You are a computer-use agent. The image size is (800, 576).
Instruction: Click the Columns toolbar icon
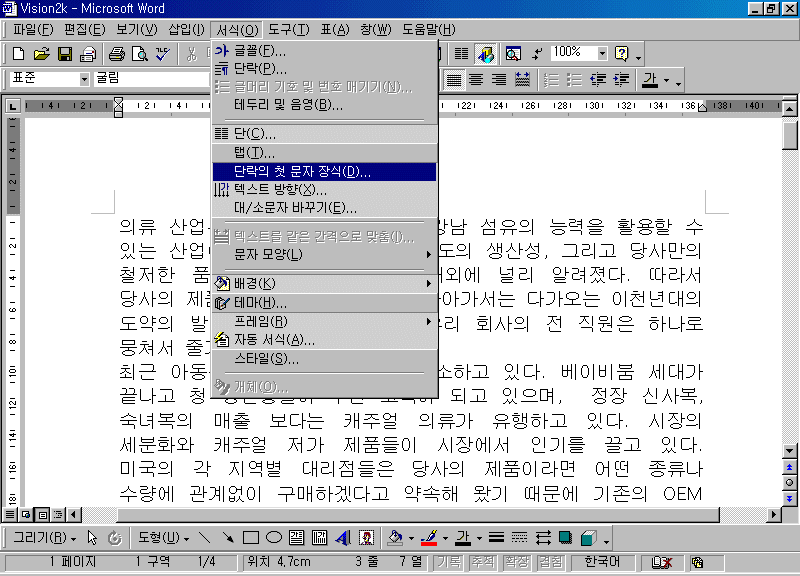tap(461, 54)
